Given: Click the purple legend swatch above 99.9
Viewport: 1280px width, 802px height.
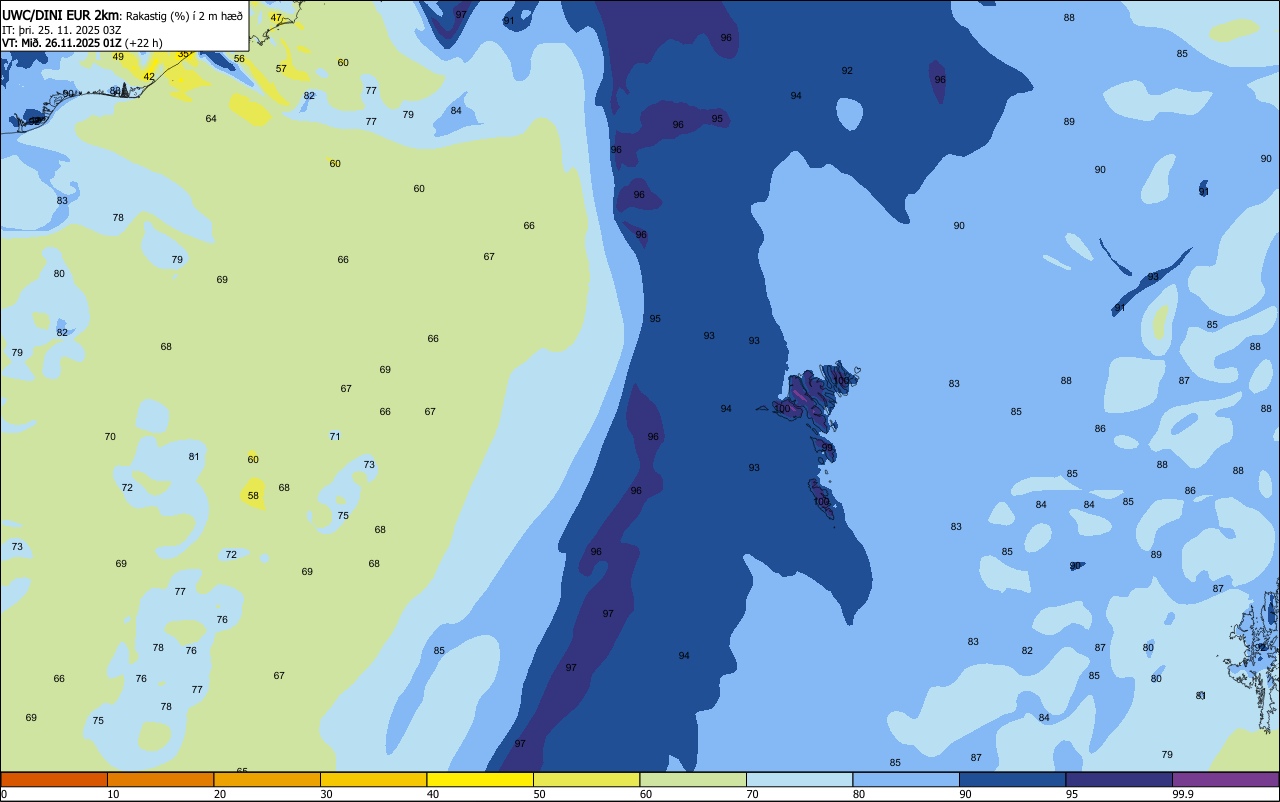Looking at the screenshot, I should click(x=1225, y=779).
